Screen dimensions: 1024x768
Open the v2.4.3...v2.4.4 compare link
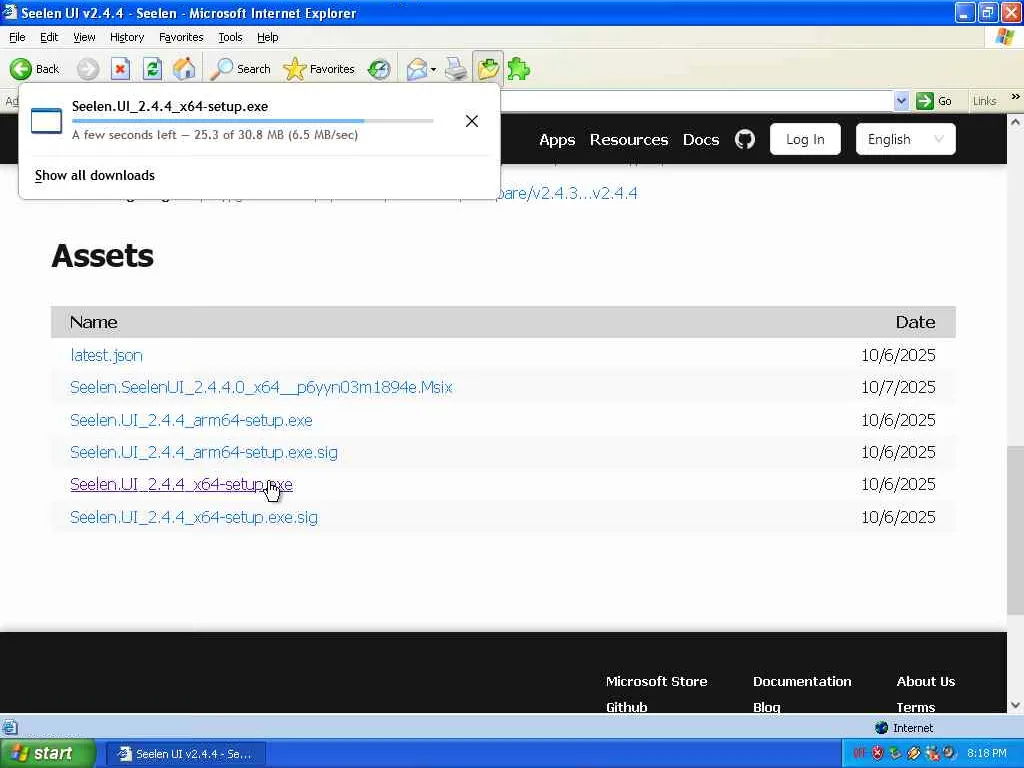(568, 193)
